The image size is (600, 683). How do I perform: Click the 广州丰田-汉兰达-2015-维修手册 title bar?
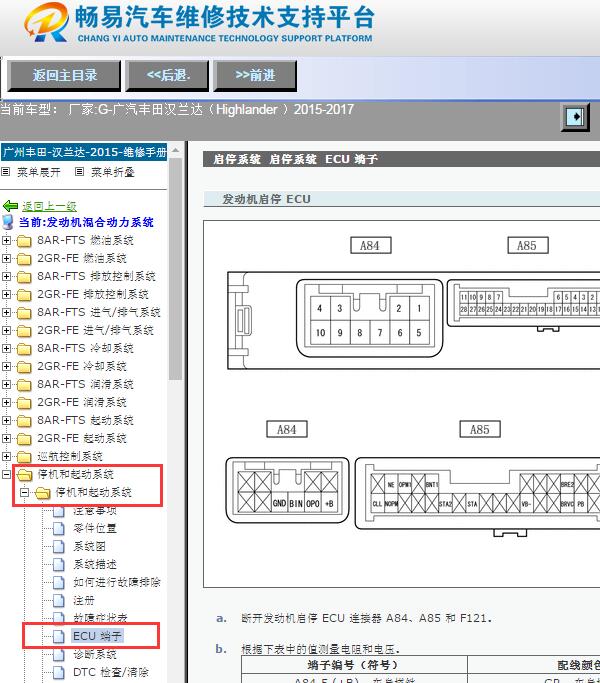pyautogui.click(x=84, y=152)
